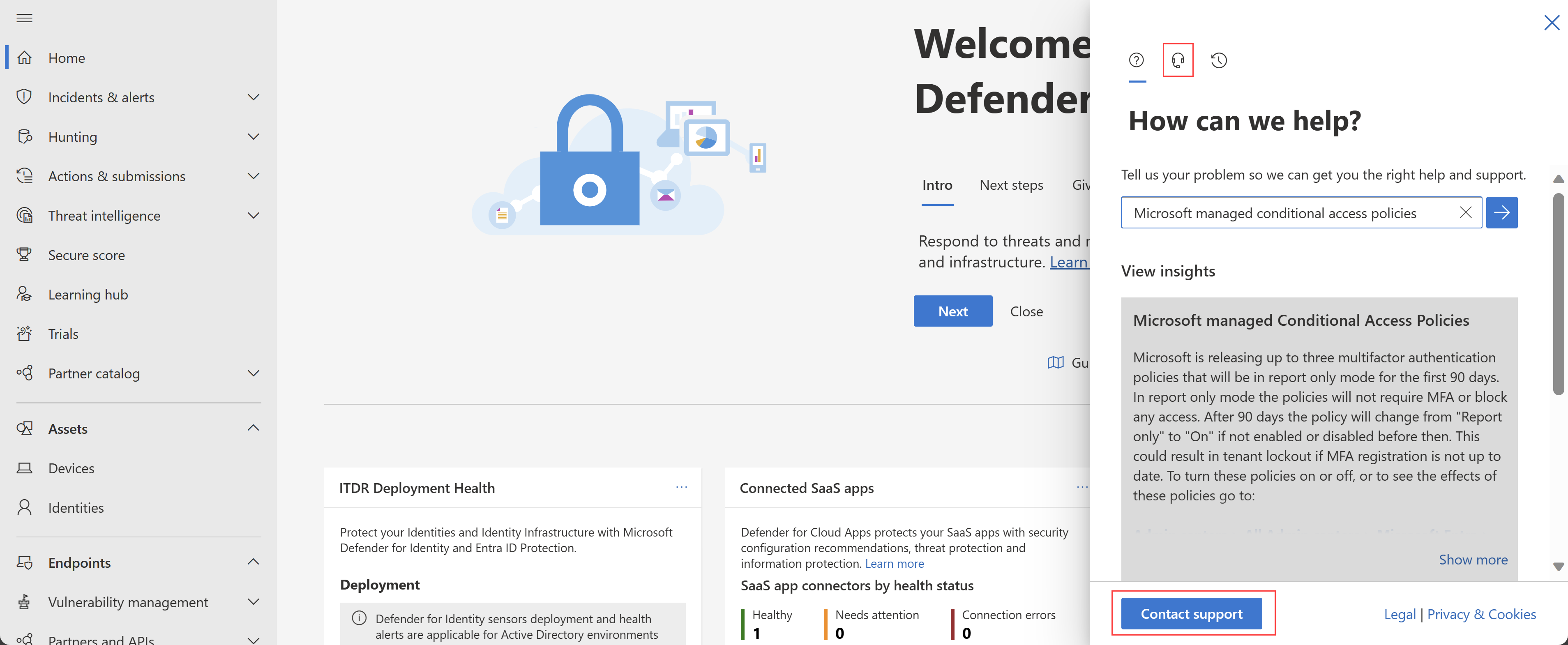The height and width of the screenshot is (645, 1568).
Task: Click inside the help search input field
Action: 1289,211
